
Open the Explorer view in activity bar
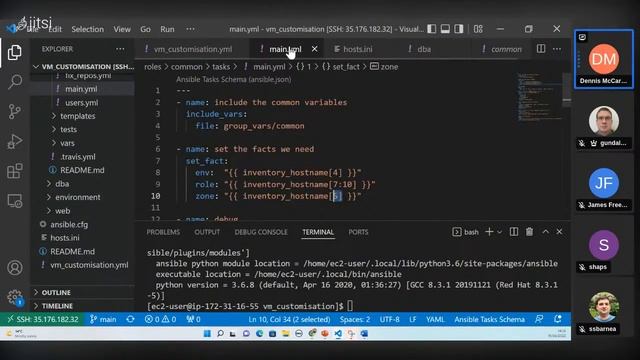[x=15, y=53]
